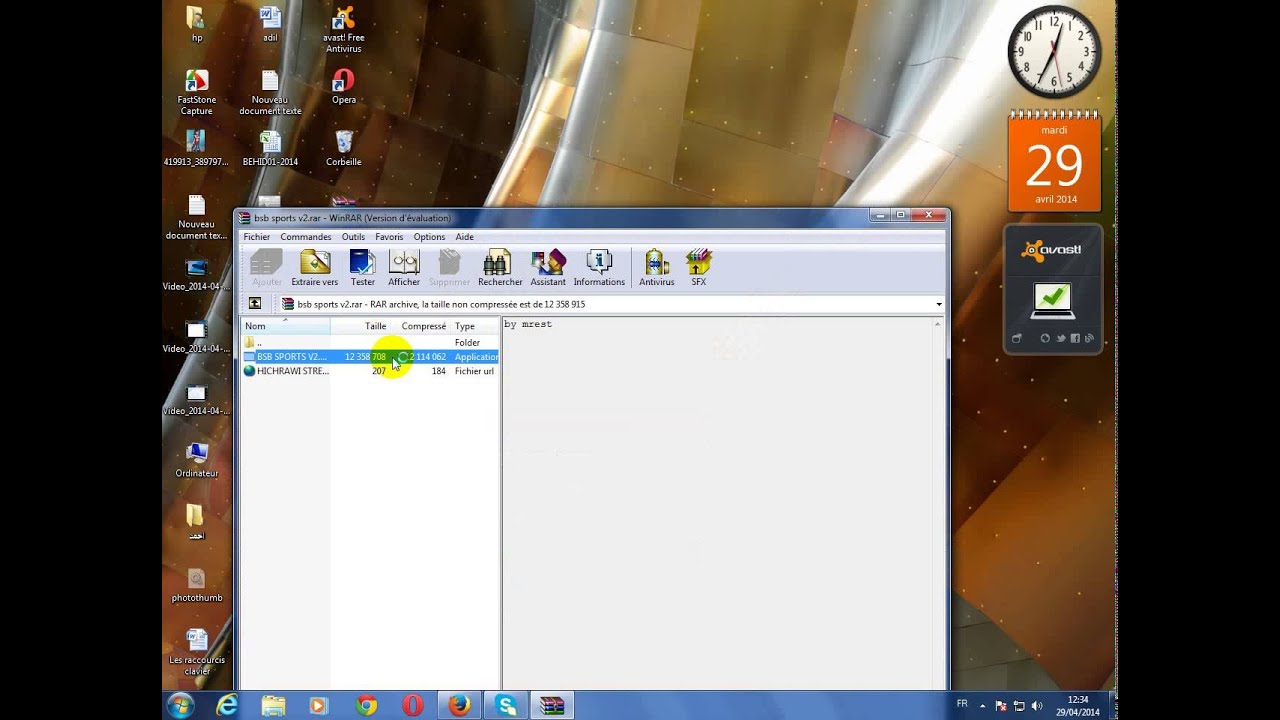Show hidden tray icons arrow
The width and height of the screenshot is (1280, 720).
point(983,706)
